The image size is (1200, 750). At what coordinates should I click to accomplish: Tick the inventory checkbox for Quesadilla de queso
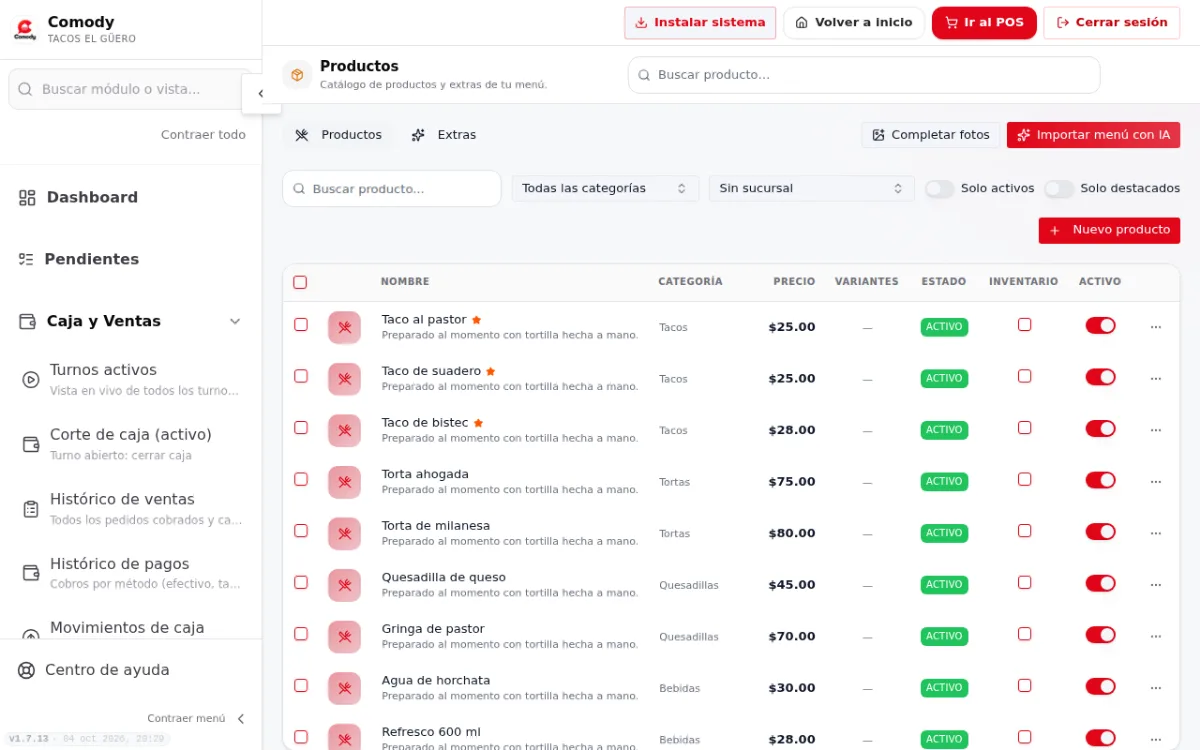(x=1024, y=582)
